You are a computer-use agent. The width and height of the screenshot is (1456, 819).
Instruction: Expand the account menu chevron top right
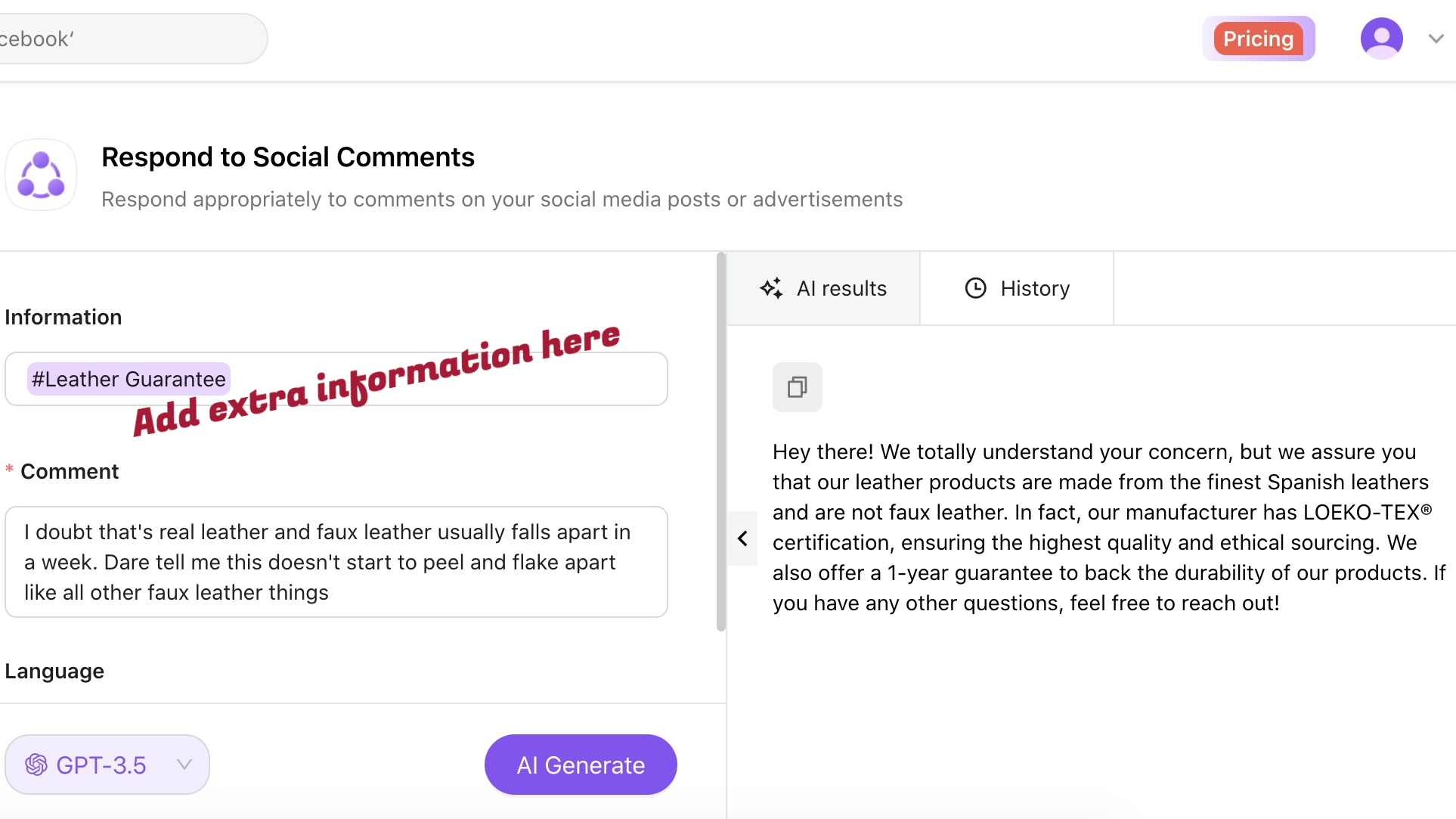coord(1436,38)
